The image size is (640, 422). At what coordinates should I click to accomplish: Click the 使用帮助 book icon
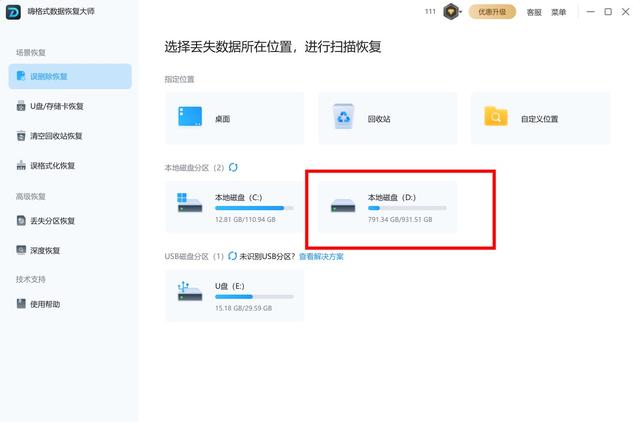tap(21, 304)
